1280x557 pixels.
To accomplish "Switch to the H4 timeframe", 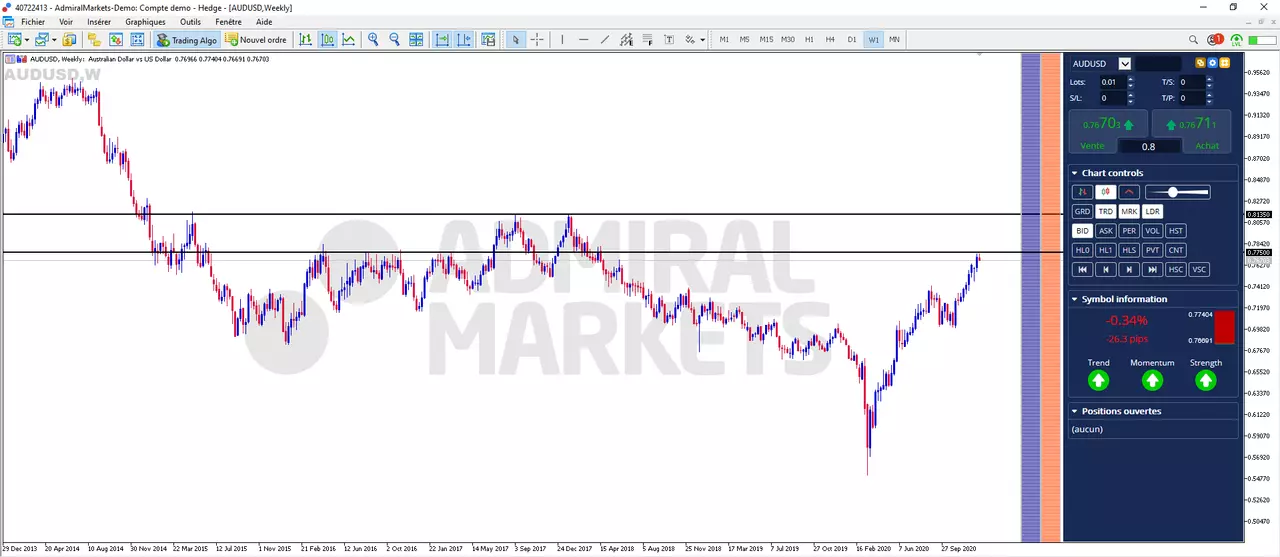I will pos(830,40).
